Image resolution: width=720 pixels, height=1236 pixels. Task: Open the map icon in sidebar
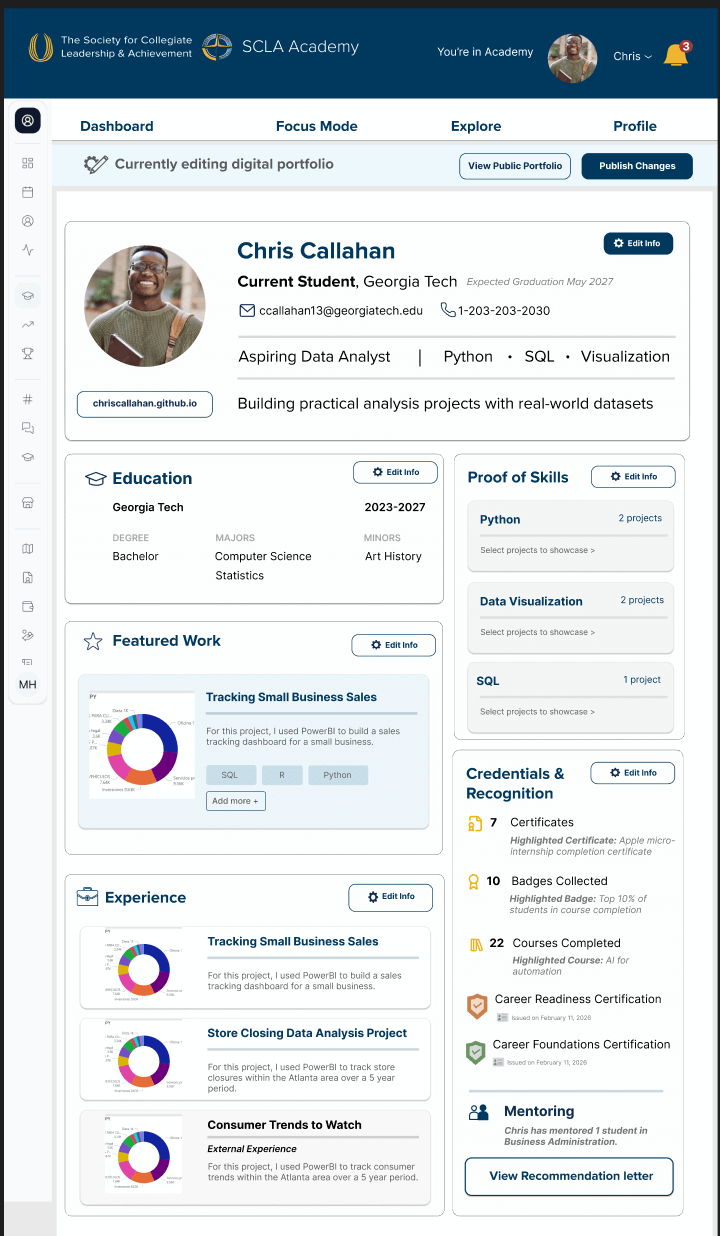(28, 549)
